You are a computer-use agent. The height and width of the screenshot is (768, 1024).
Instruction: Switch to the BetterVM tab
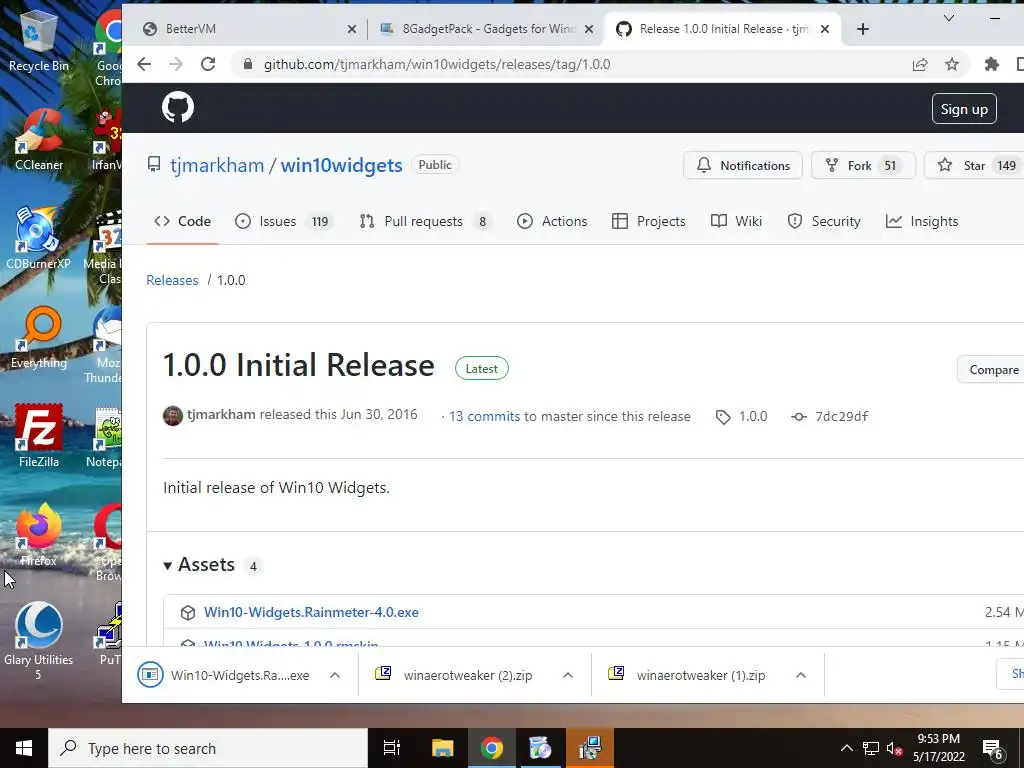[x=248, y=29]
